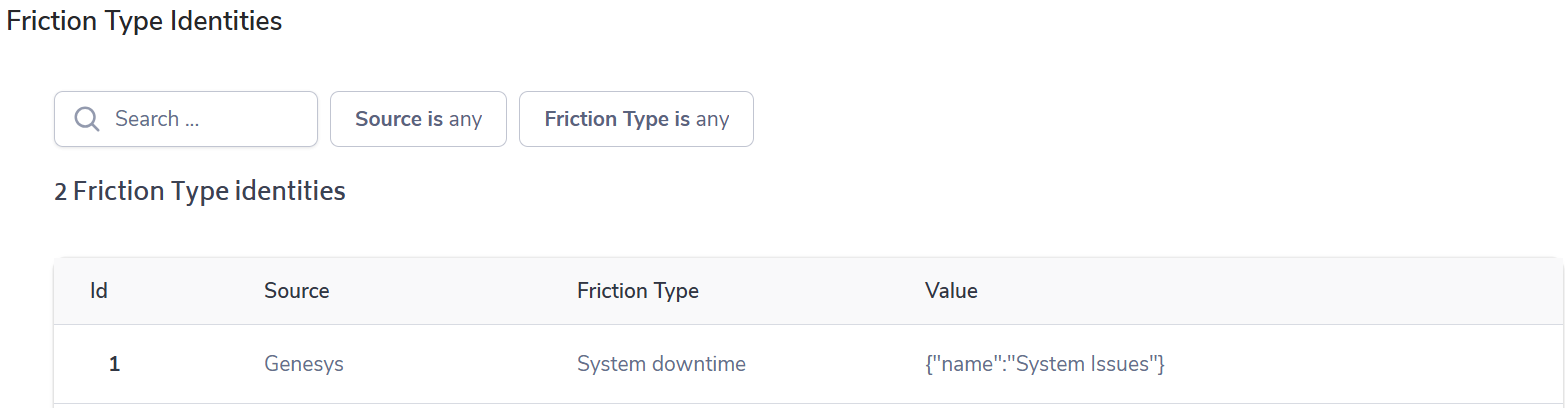This screenshot has width=1565, height=408.
Task: Click the Source column header
Action: [x=296, y=291]
